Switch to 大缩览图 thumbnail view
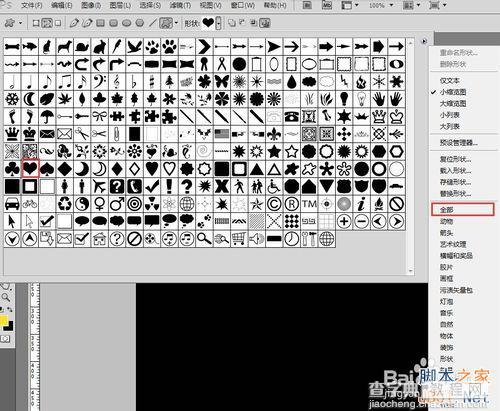Screen dimensions: 500x411 click(453, 104)
